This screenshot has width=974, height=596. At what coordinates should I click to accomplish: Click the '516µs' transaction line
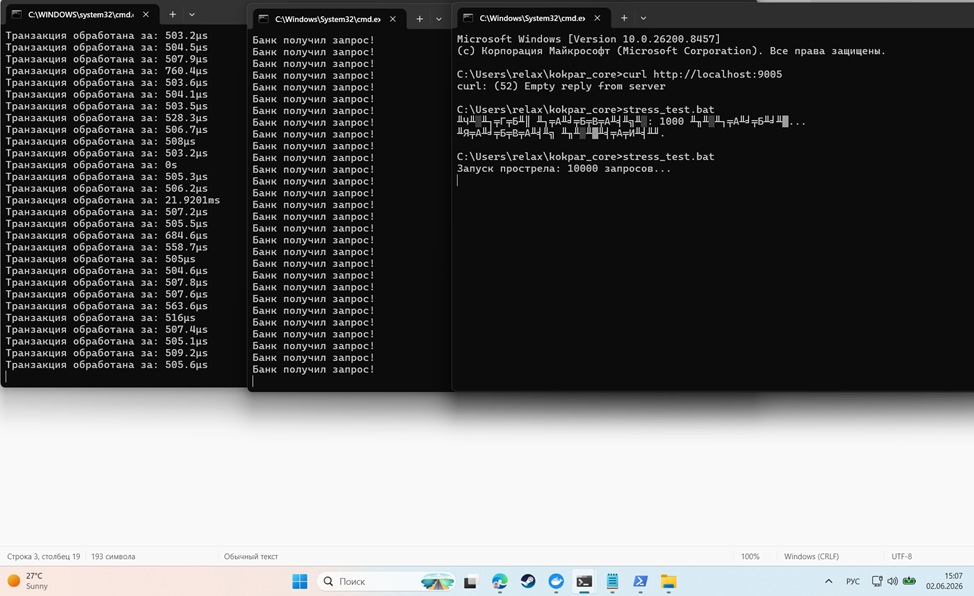(x=101, y=318)
